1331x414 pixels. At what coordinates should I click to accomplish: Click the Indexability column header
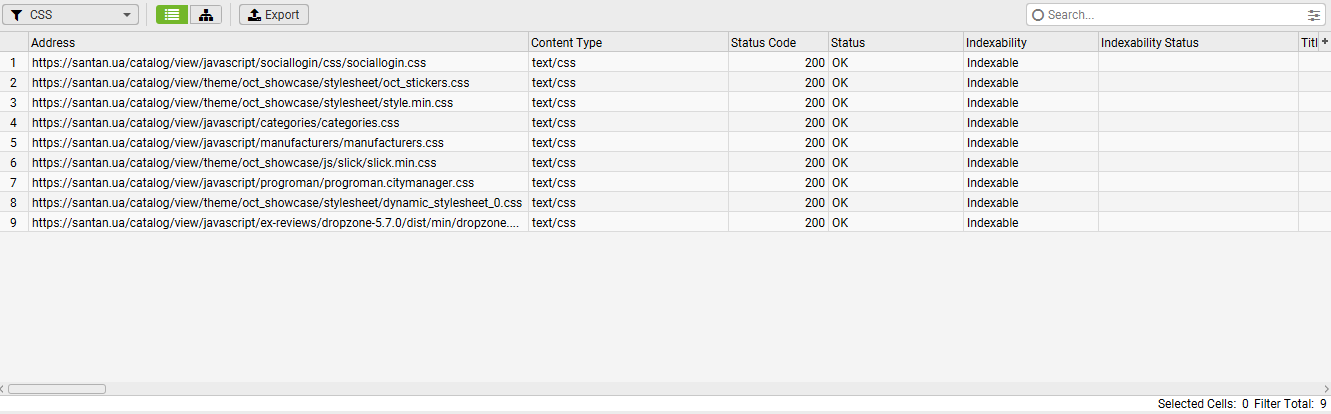point(1029,43)
